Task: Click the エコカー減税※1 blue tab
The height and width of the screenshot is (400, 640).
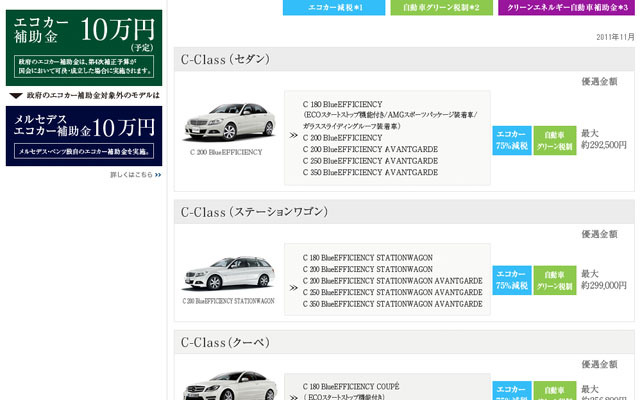Action: [334, 7]
